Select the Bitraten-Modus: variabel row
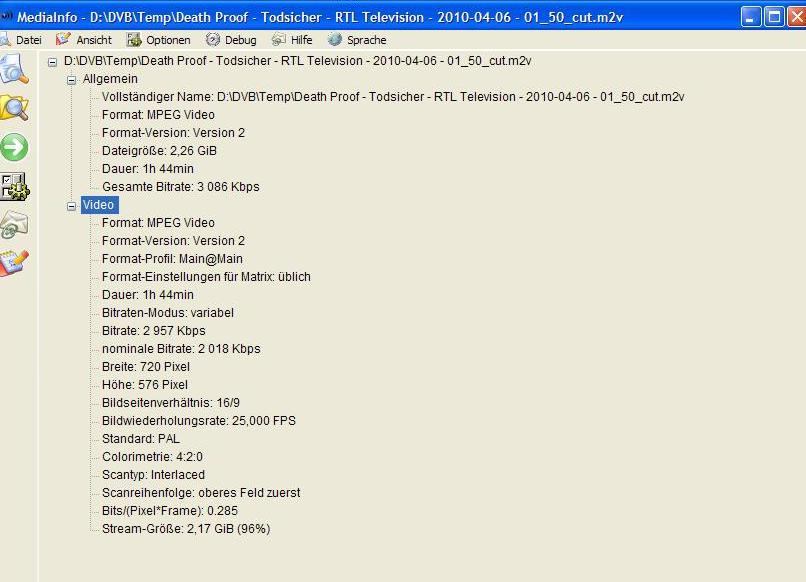The image size is (806, 582). click(x=168, y=313)
